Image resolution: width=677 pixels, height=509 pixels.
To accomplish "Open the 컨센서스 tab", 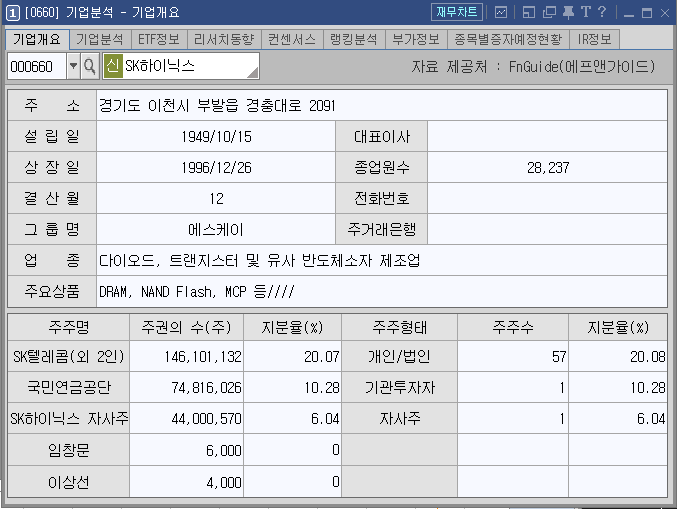I will coord(292,40).
